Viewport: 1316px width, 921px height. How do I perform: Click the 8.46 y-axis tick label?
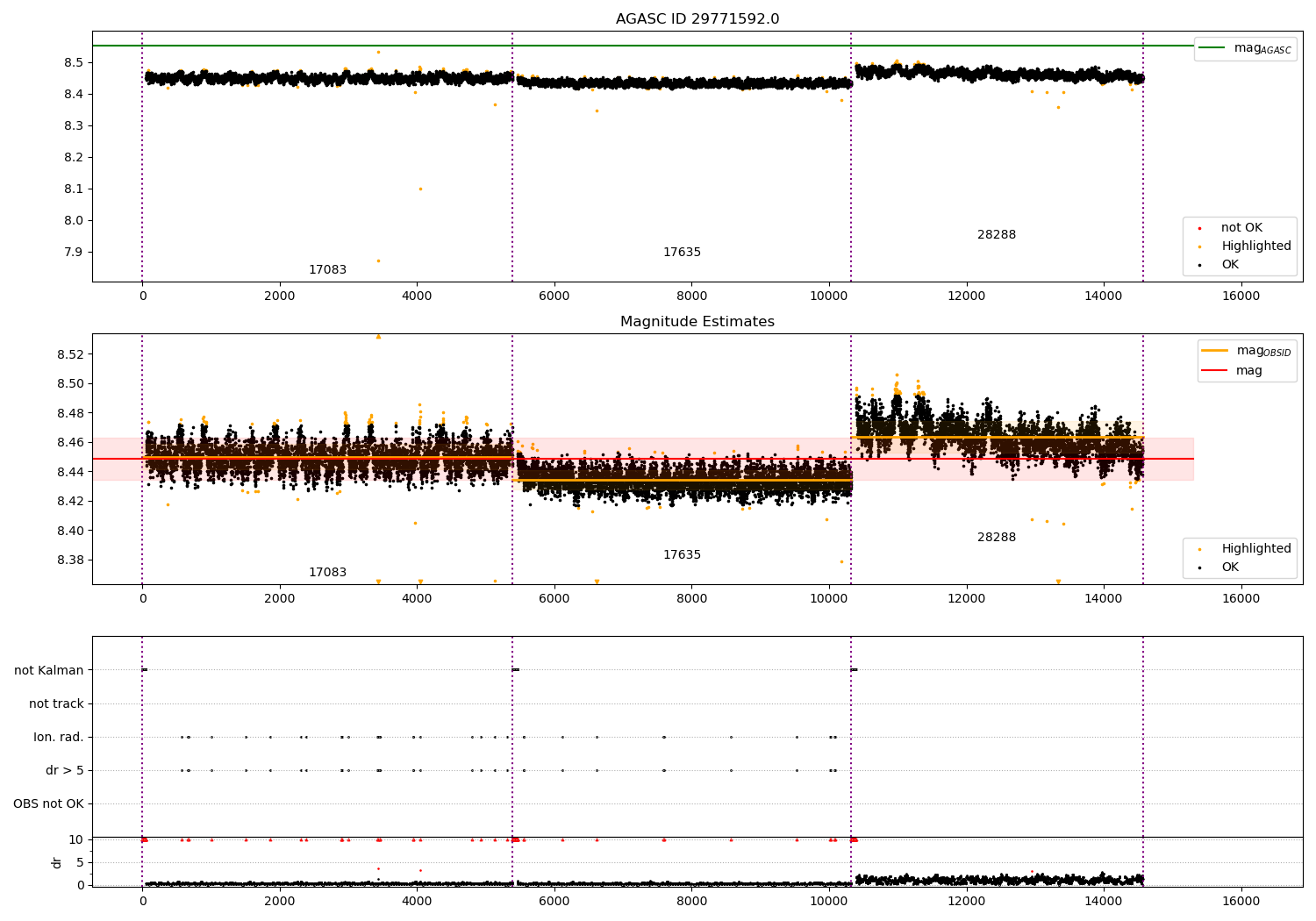(70, 443)
